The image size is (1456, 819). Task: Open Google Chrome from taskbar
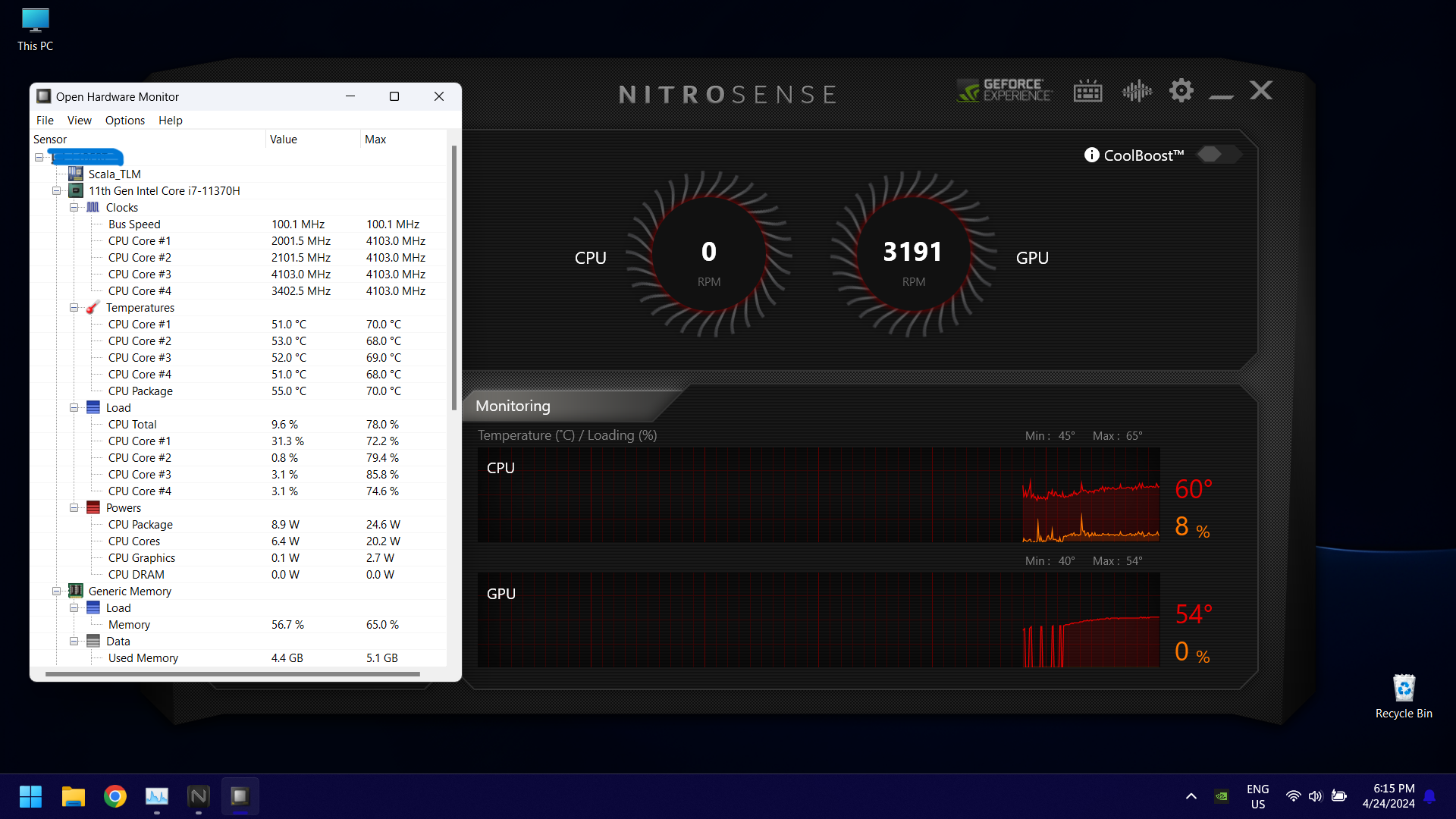pyautogui.click(x=115, y=796)
